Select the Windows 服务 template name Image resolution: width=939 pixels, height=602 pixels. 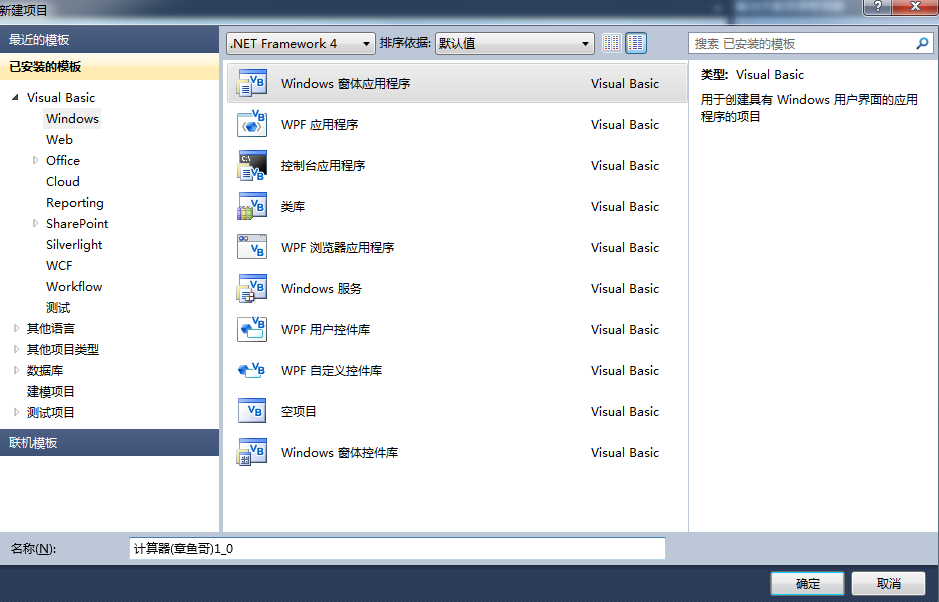[322, 289]
